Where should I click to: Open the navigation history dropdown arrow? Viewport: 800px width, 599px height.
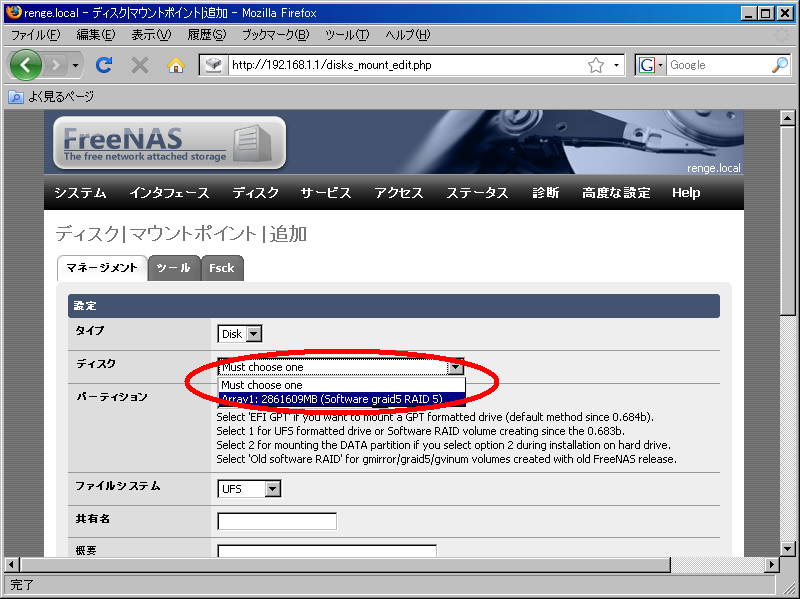[75, 65]
